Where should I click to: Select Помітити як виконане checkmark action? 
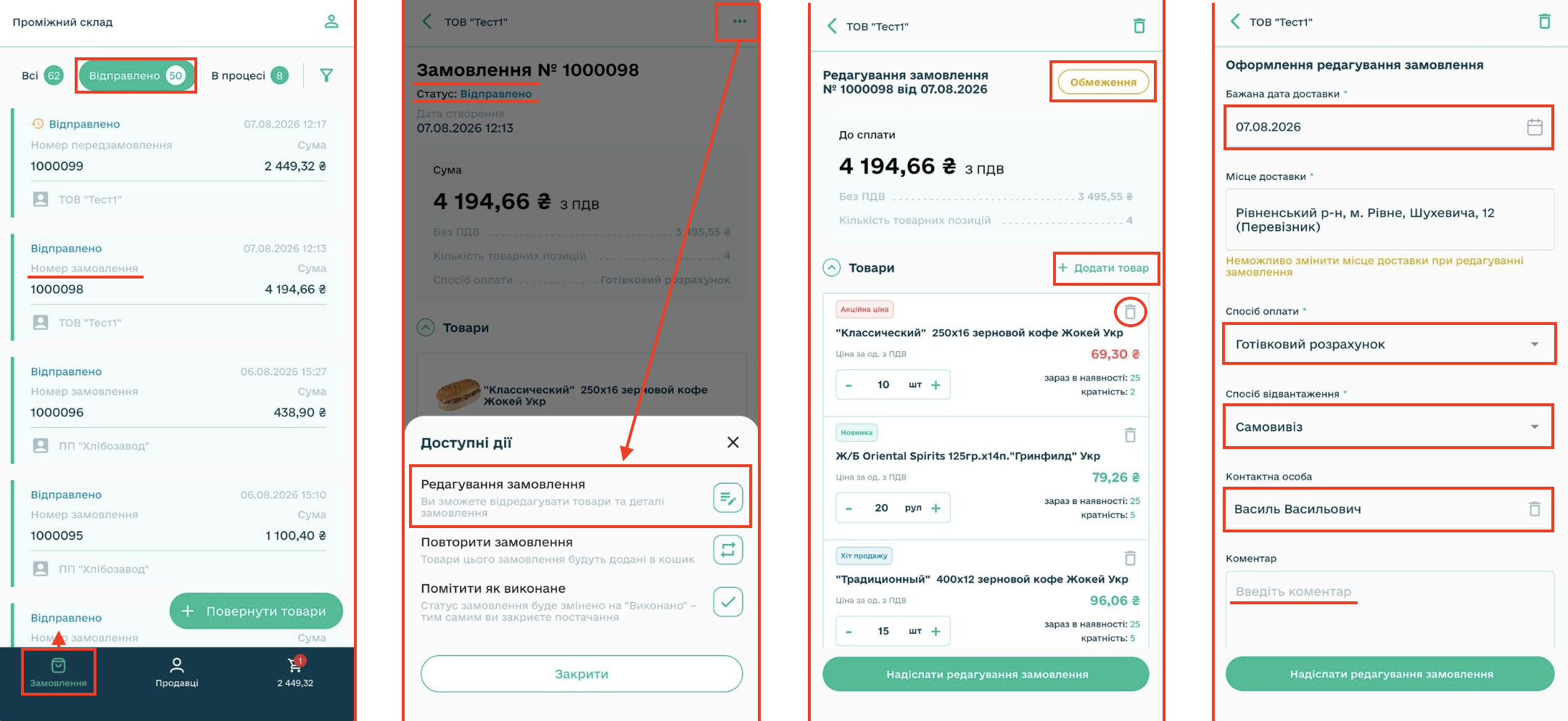tap(728, 602)
